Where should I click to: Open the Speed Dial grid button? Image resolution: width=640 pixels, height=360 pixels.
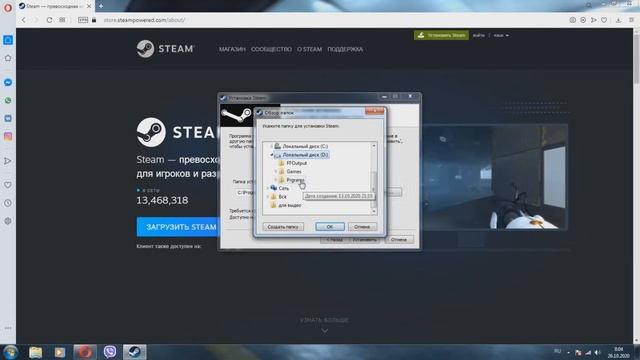click(x=62, y=20)
